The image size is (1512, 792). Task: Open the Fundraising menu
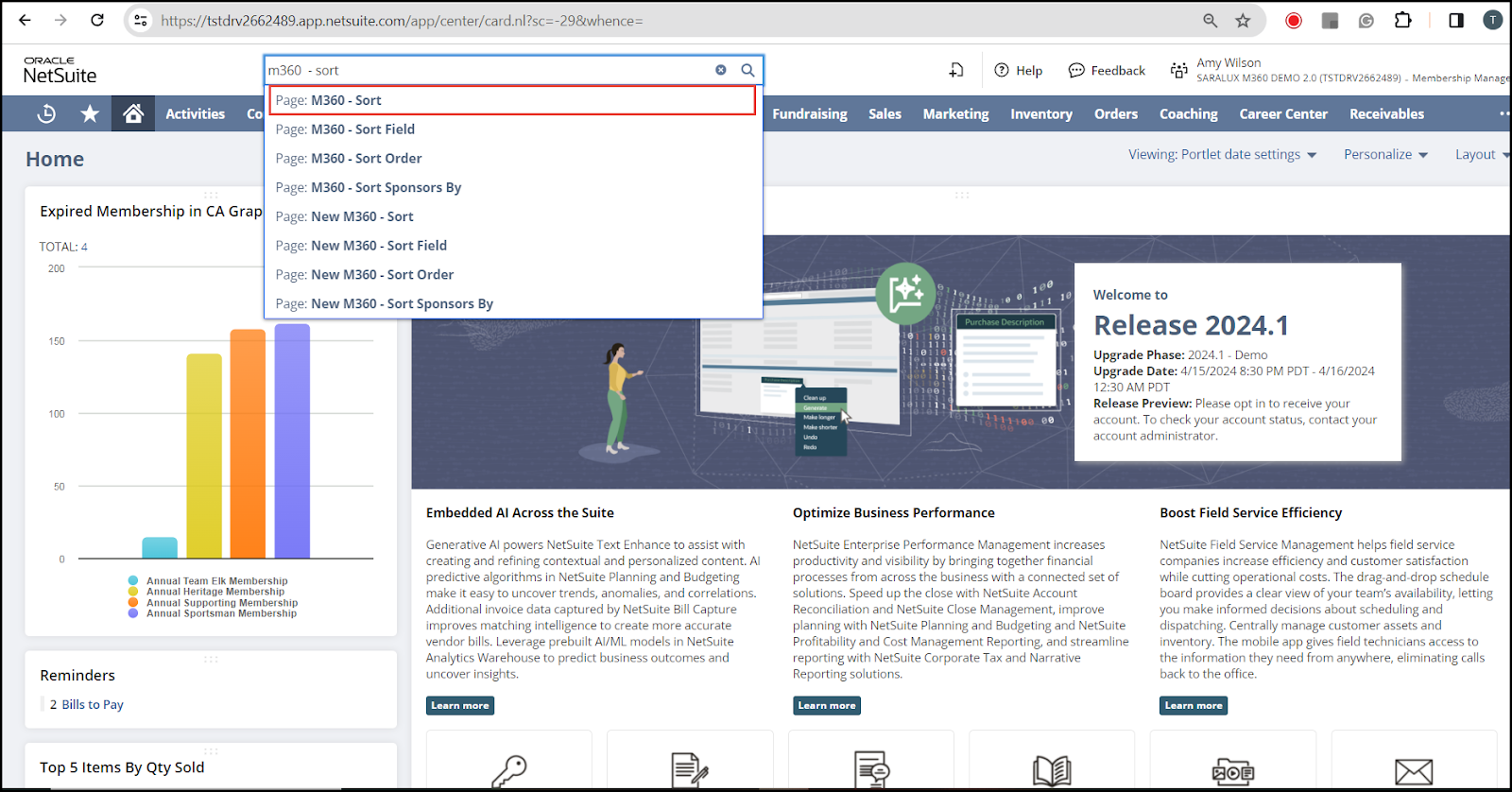pyautogui.click(x=809, y=114)
